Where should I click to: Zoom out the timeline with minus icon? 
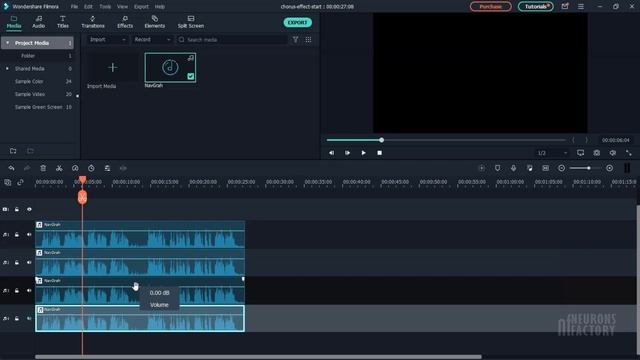[562, 168]
